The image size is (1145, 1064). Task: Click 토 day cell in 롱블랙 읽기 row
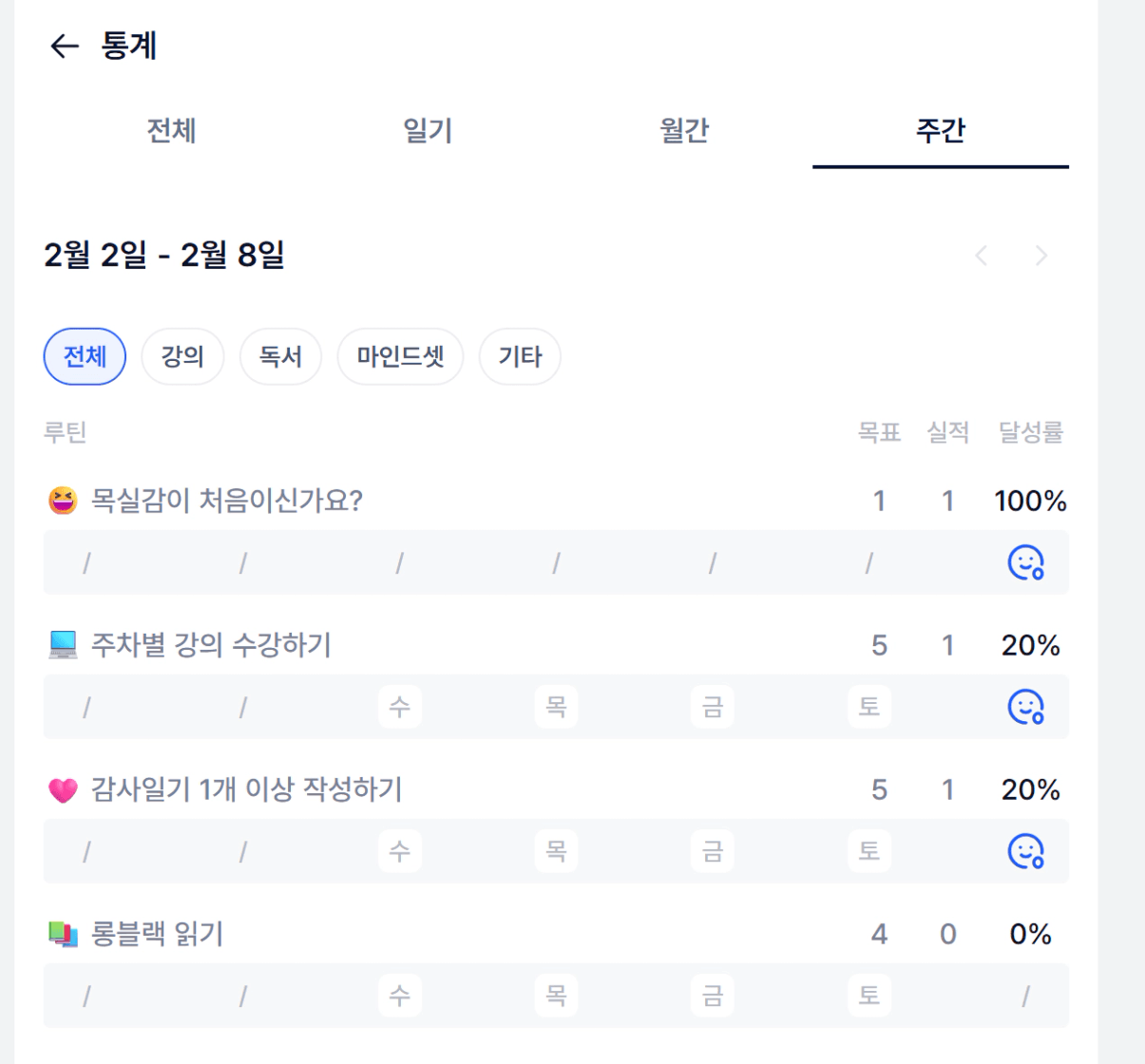point(869,996)
